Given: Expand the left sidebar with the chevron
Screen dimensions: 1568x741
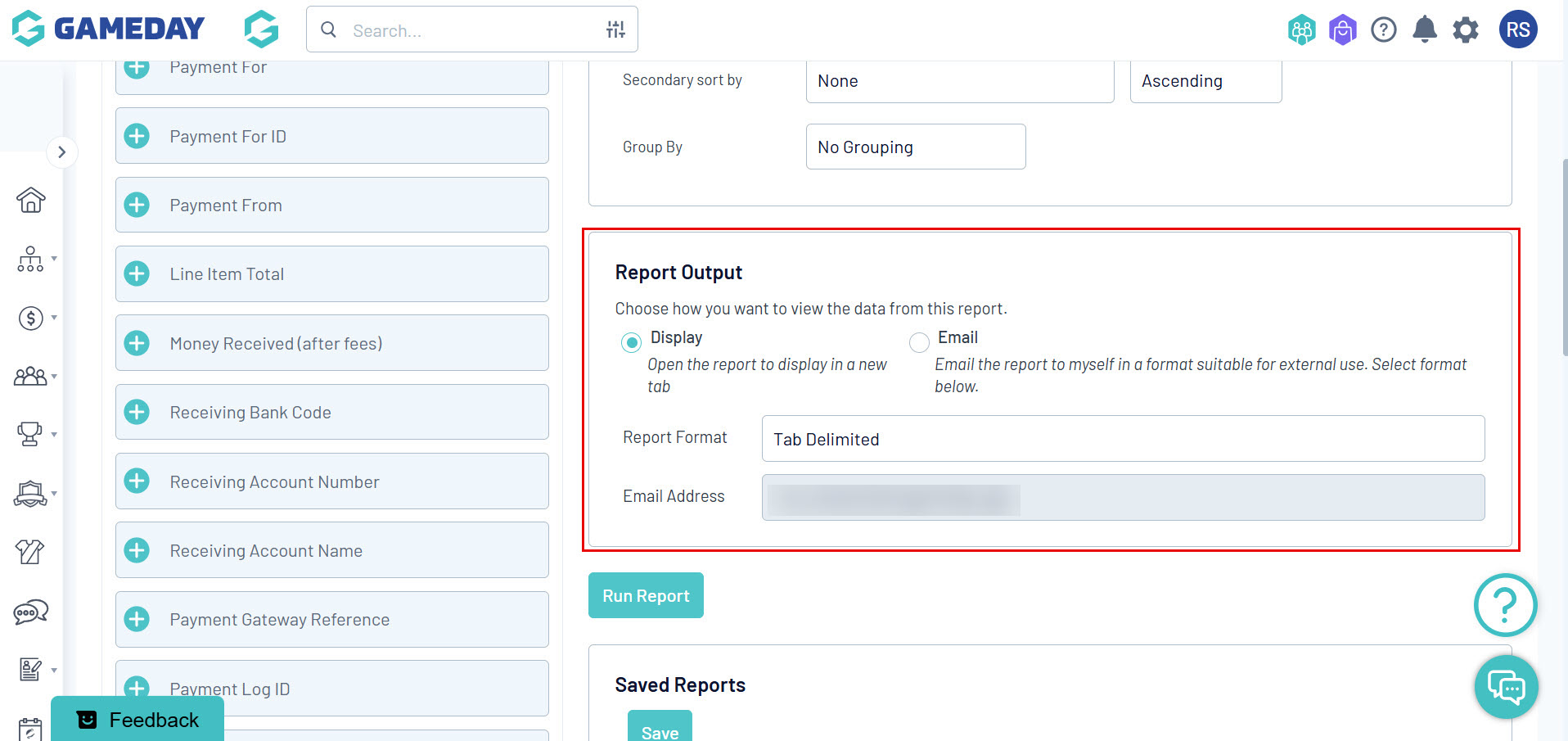Looking at the screenshot, I should click(x=62, y=152).
